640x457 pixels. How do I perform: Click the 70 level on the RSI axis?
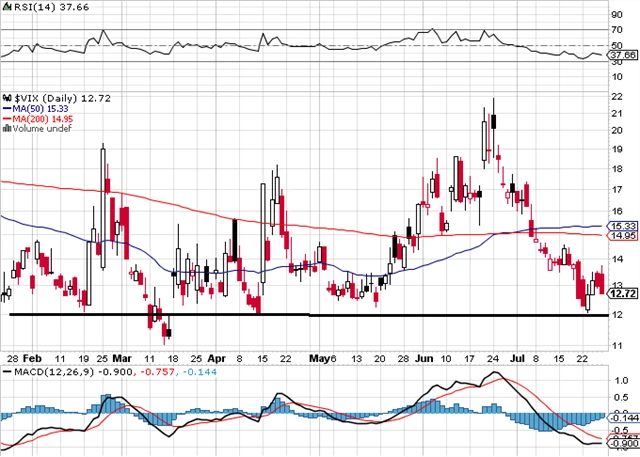coord(617,30)
